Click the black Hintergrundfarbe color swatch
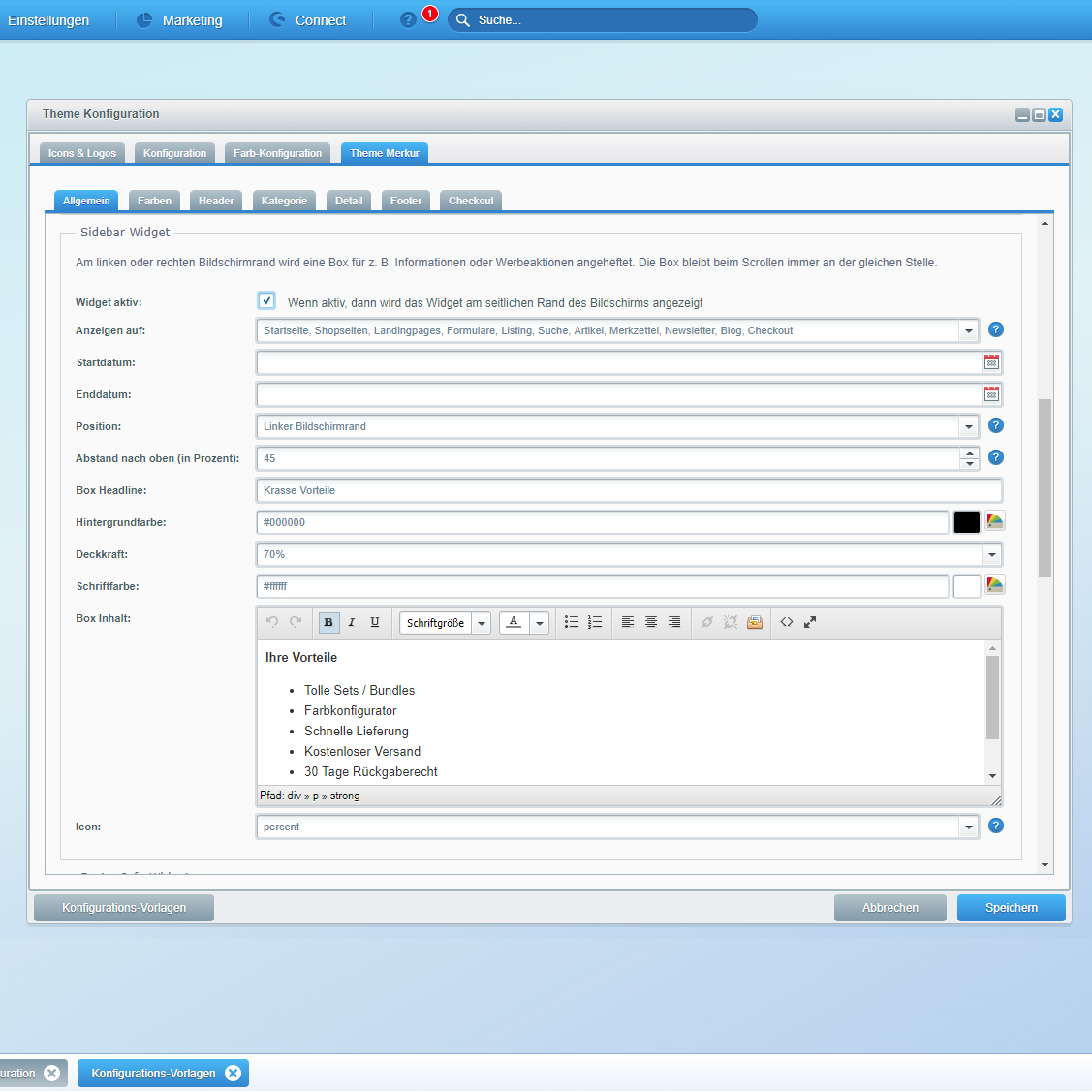This screenshot has width=1092, height=1092. click(966, 522)
